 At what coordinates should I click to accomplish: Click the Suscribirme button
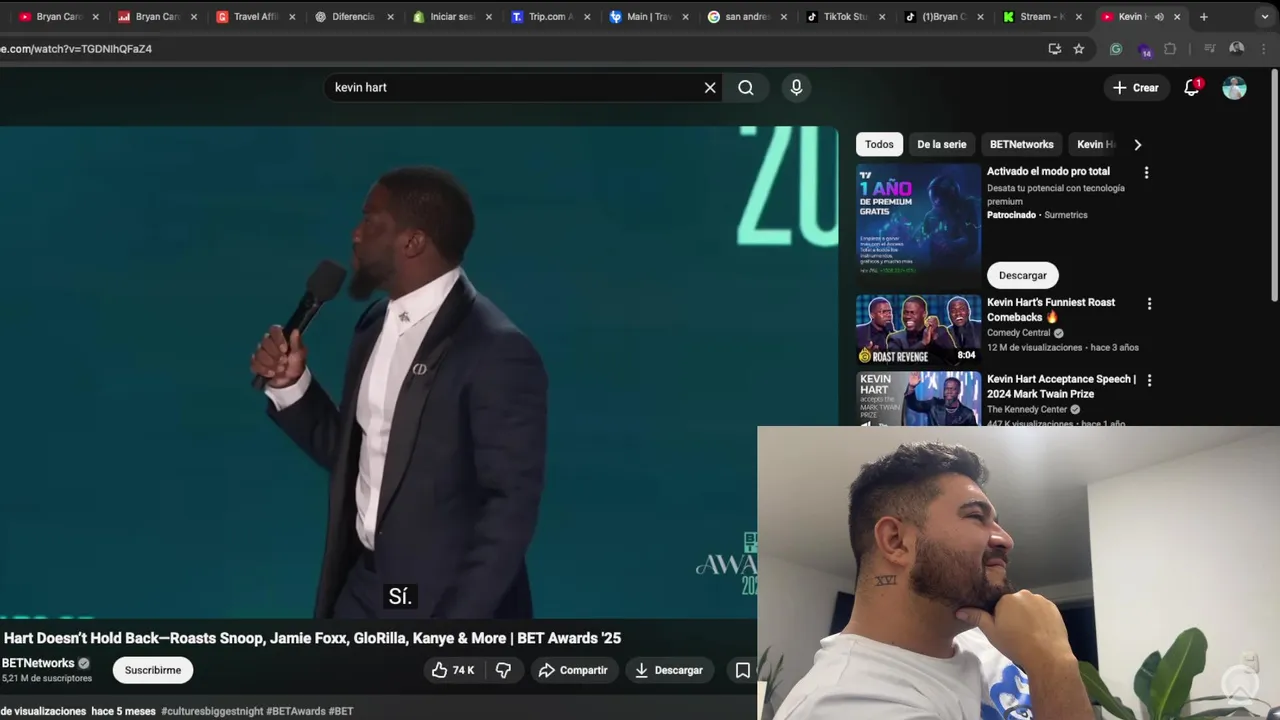(x=153, y=670)
